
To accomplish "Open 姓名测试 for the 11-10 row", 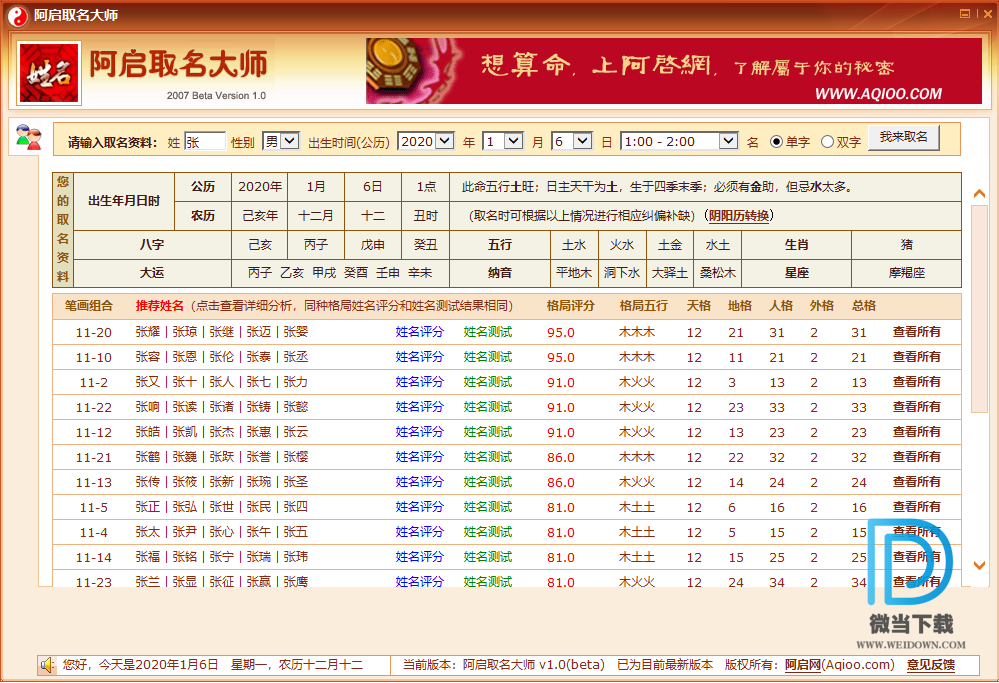I will pyautogui.click(x=487, y=357).
